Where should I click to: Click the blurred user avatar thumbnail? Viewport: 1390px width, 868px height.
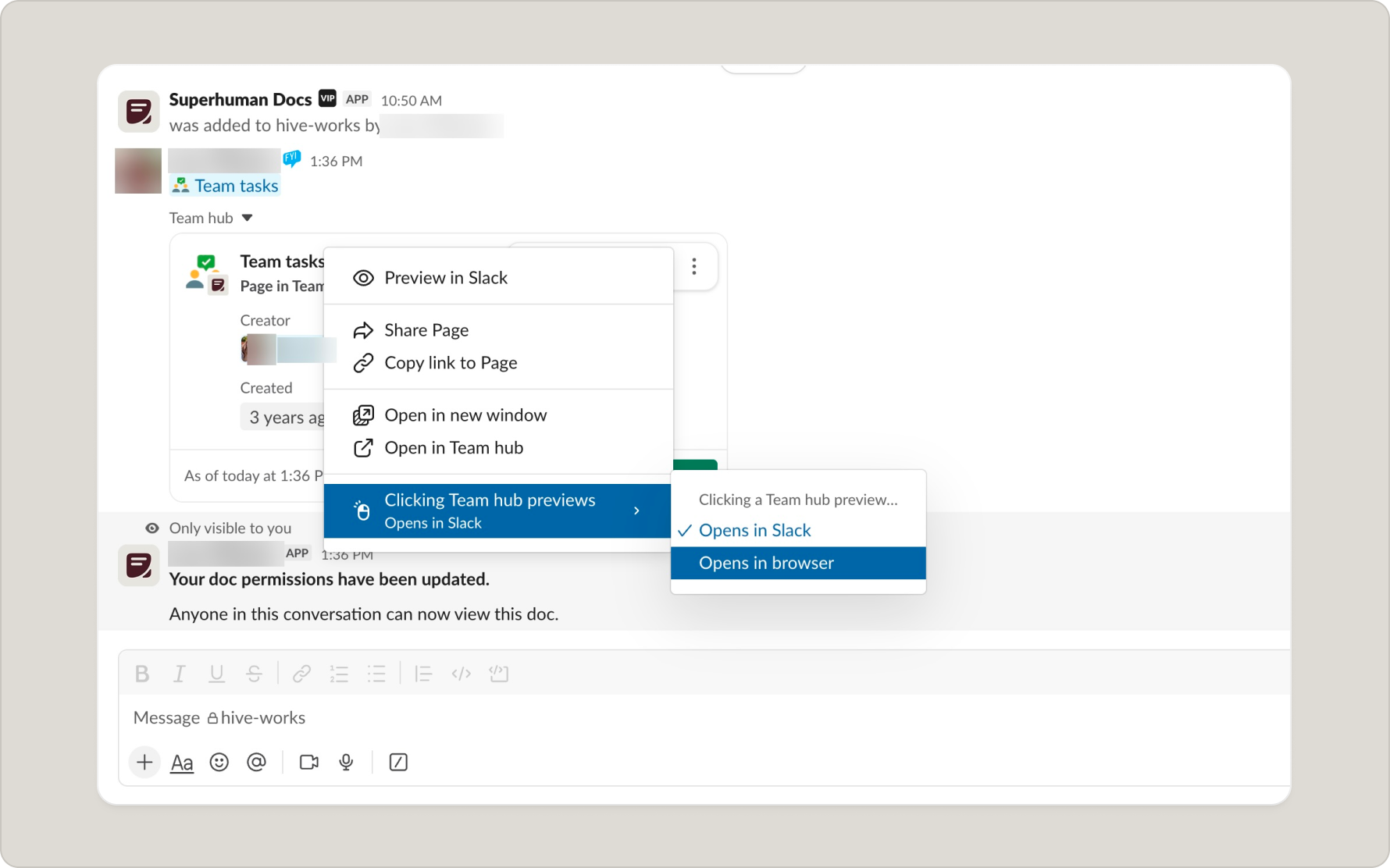[x=138, y=171]
